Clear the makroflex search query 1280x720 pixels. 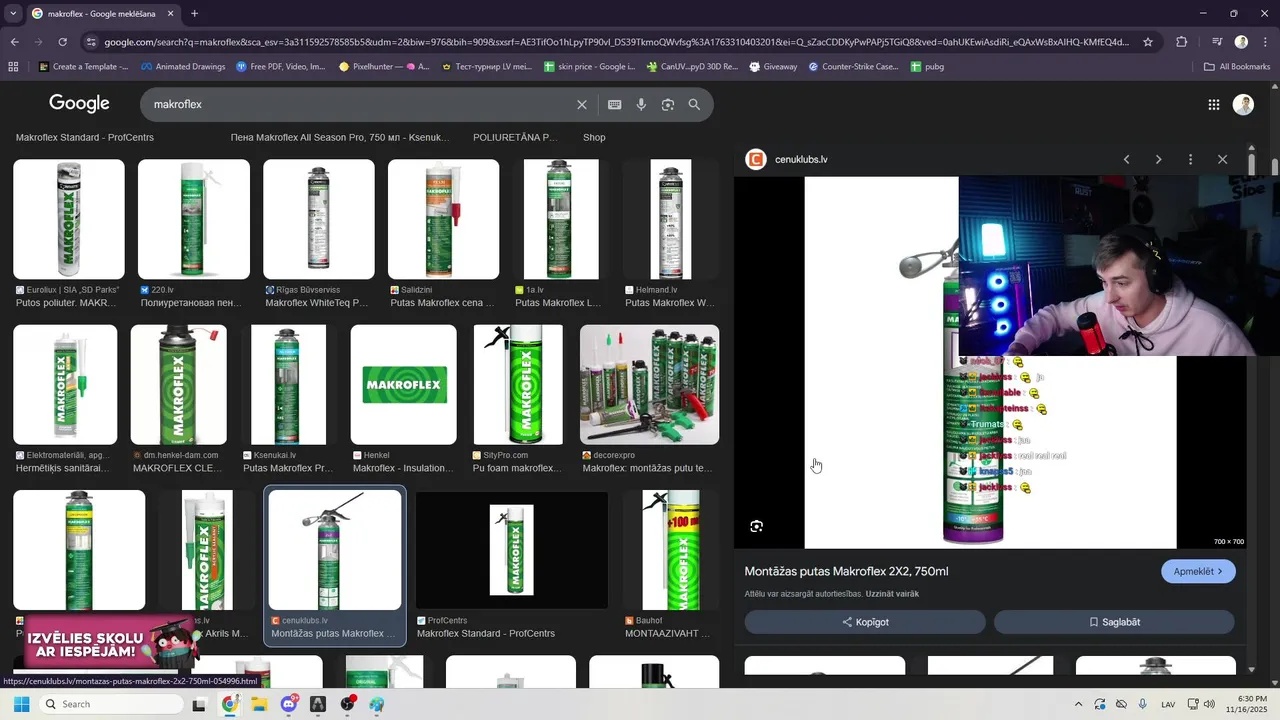pos(582,104)
